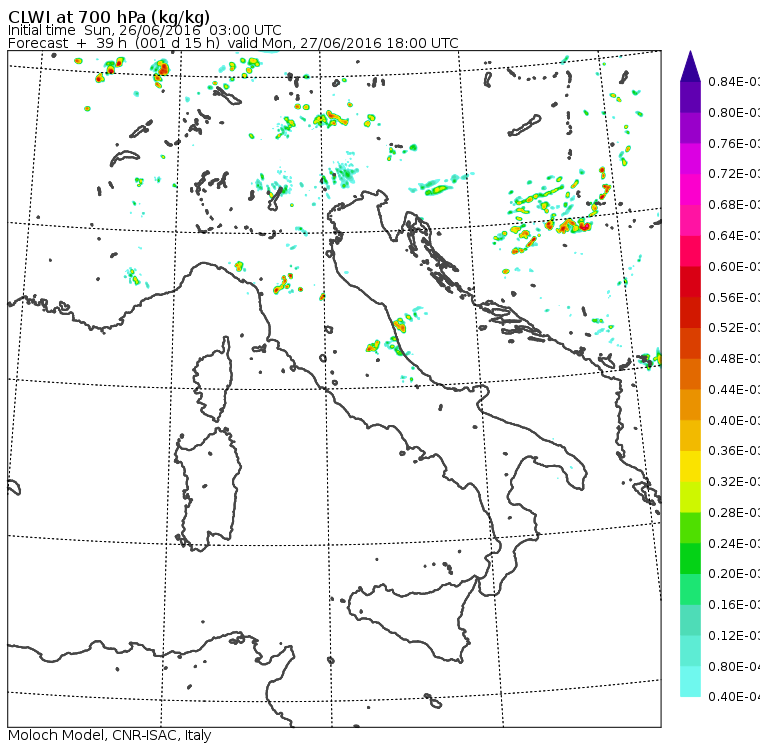This screenshot has width=760, height=749.
Task: Click the 0.20E-03 colorbar label
Action: click(734, 574)
